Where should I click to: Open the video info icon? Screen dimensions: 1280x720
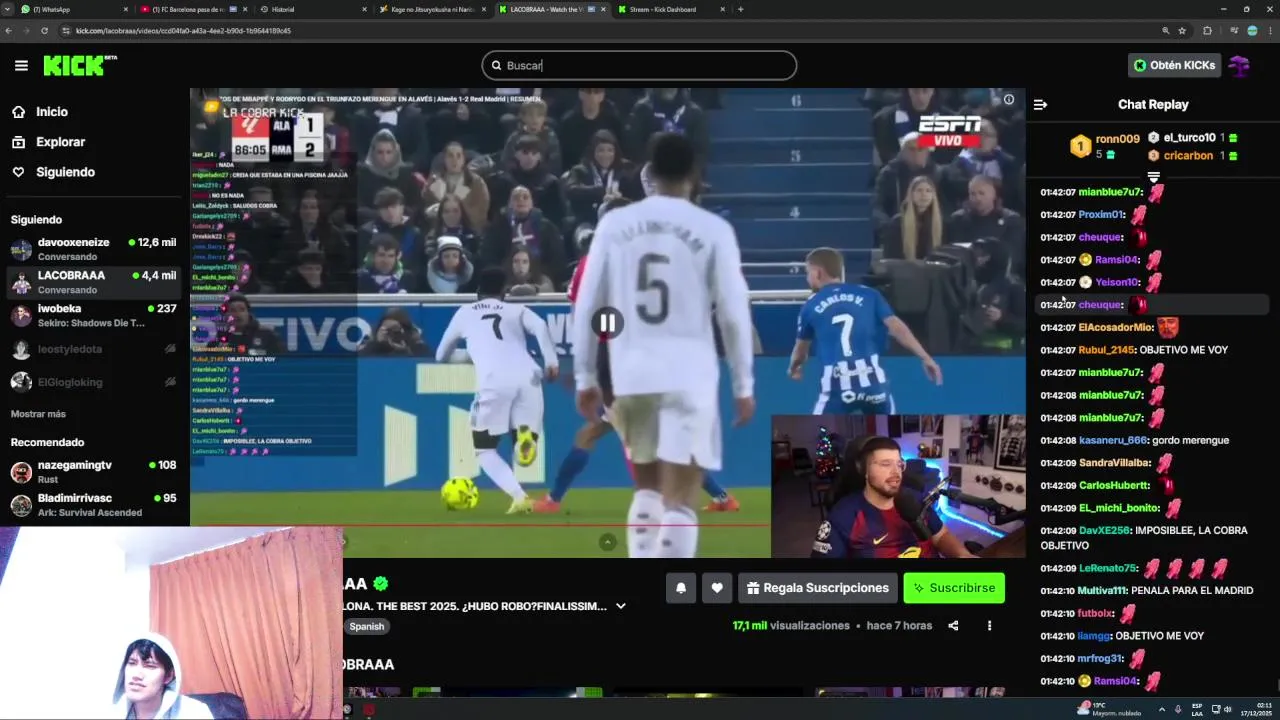pos(1009,99)
